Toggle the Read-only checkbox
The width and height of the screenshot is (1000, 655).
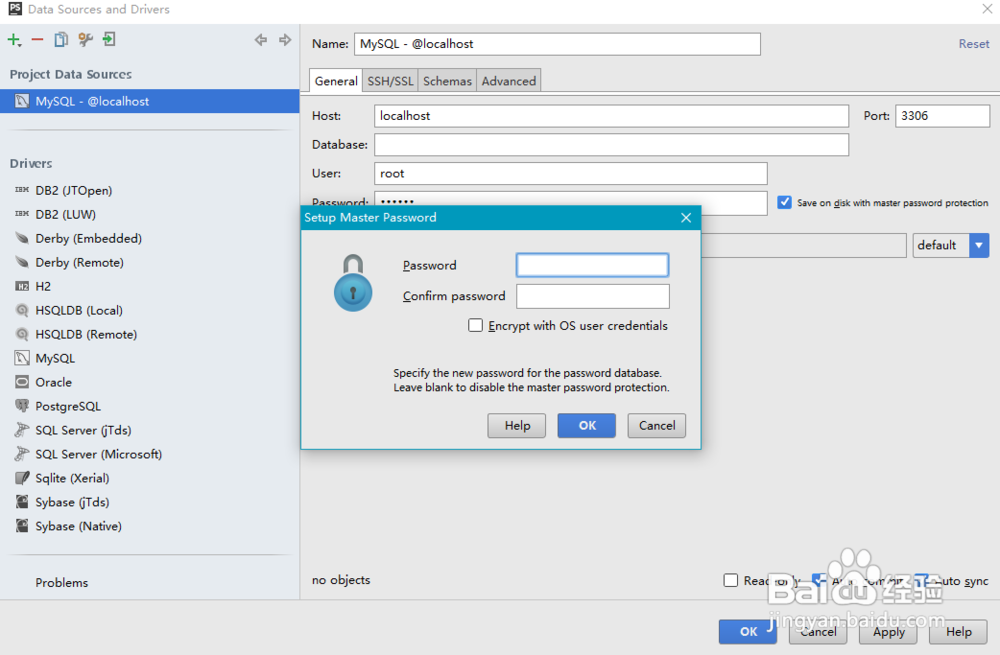tap(731, 580)
